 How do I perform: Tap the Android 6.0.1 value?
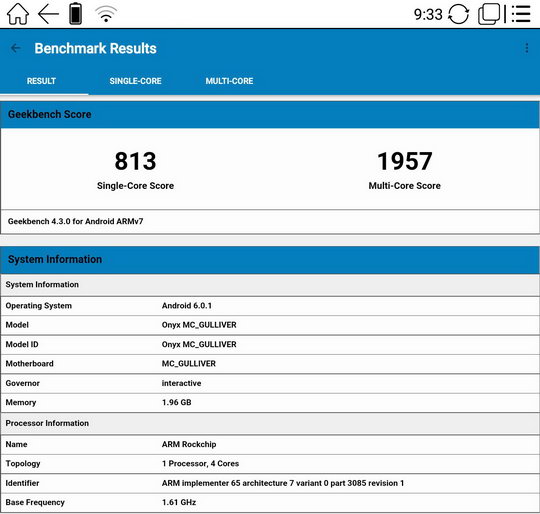[x=187, y=306]
